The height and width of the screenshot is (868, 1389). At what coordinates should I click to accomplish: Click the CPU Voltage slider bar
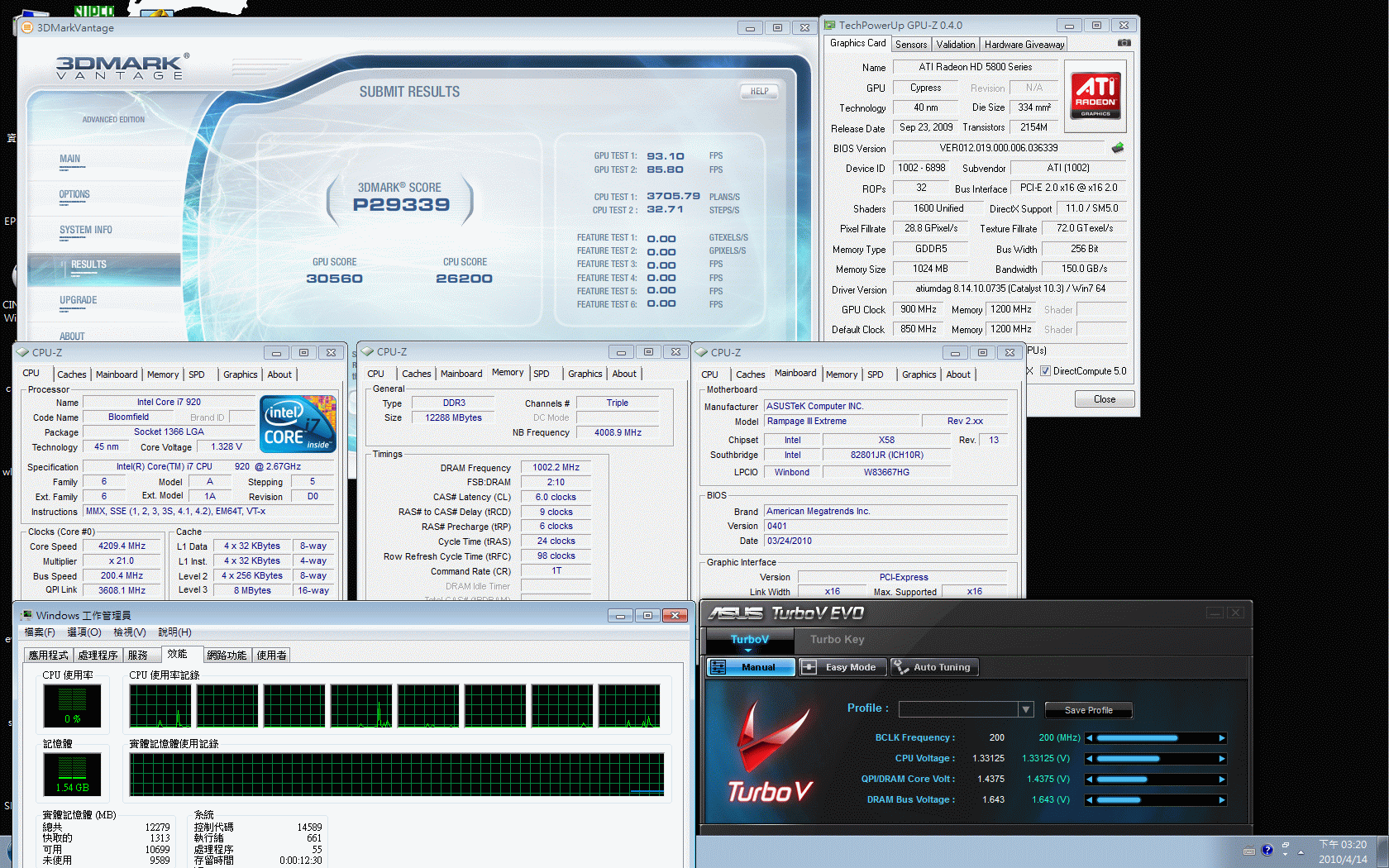click(1156, 759)
